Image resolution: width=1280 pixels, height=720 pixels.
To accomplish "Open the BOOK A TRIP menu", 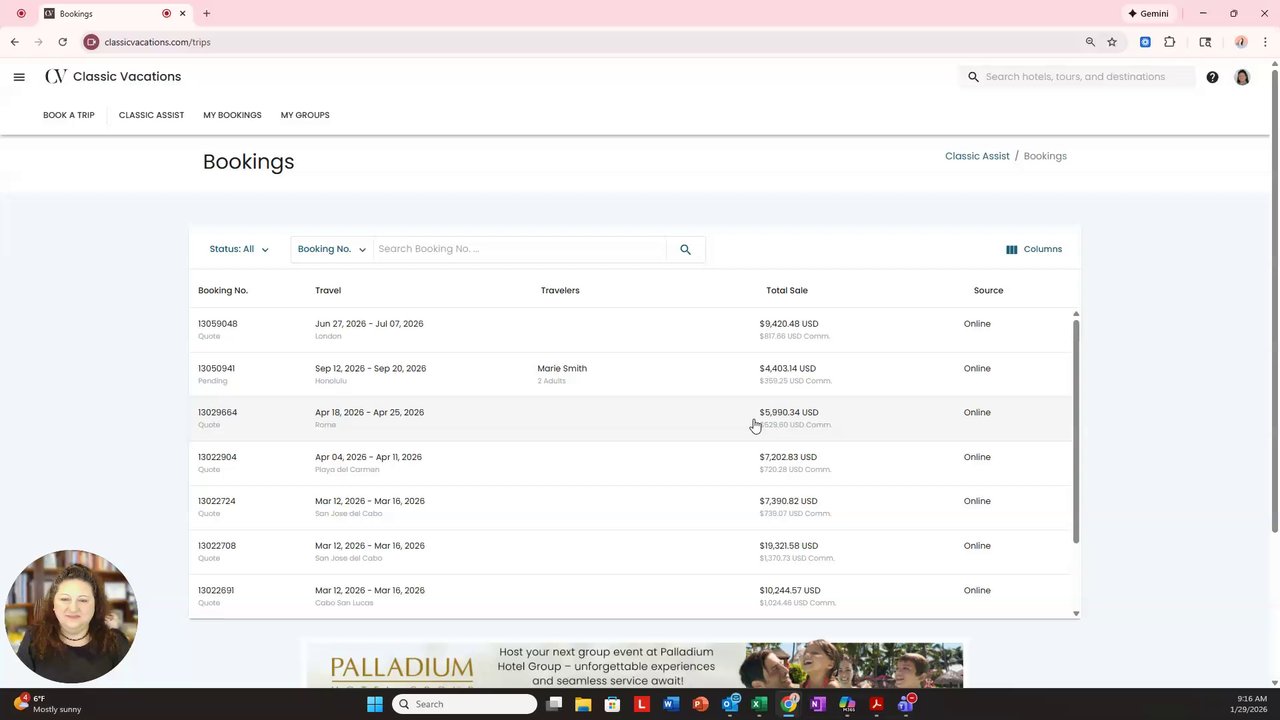I will (69, 115).
